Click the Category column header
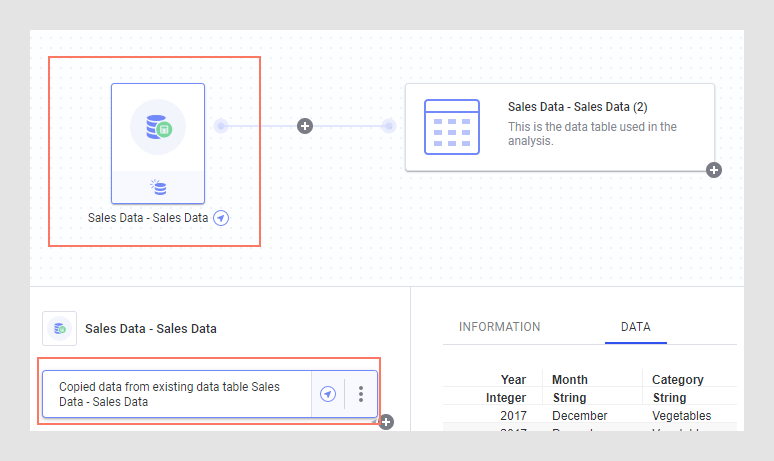This screenshot has width=774, height=461. coord(678,380)
